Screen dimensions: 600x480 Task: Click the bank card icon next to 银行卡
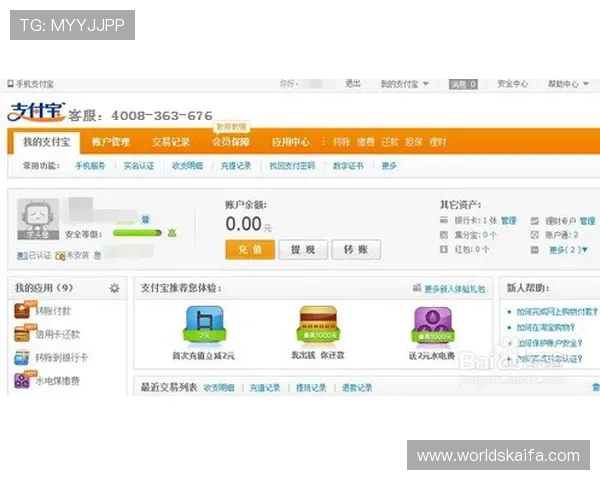pos(444,220)
